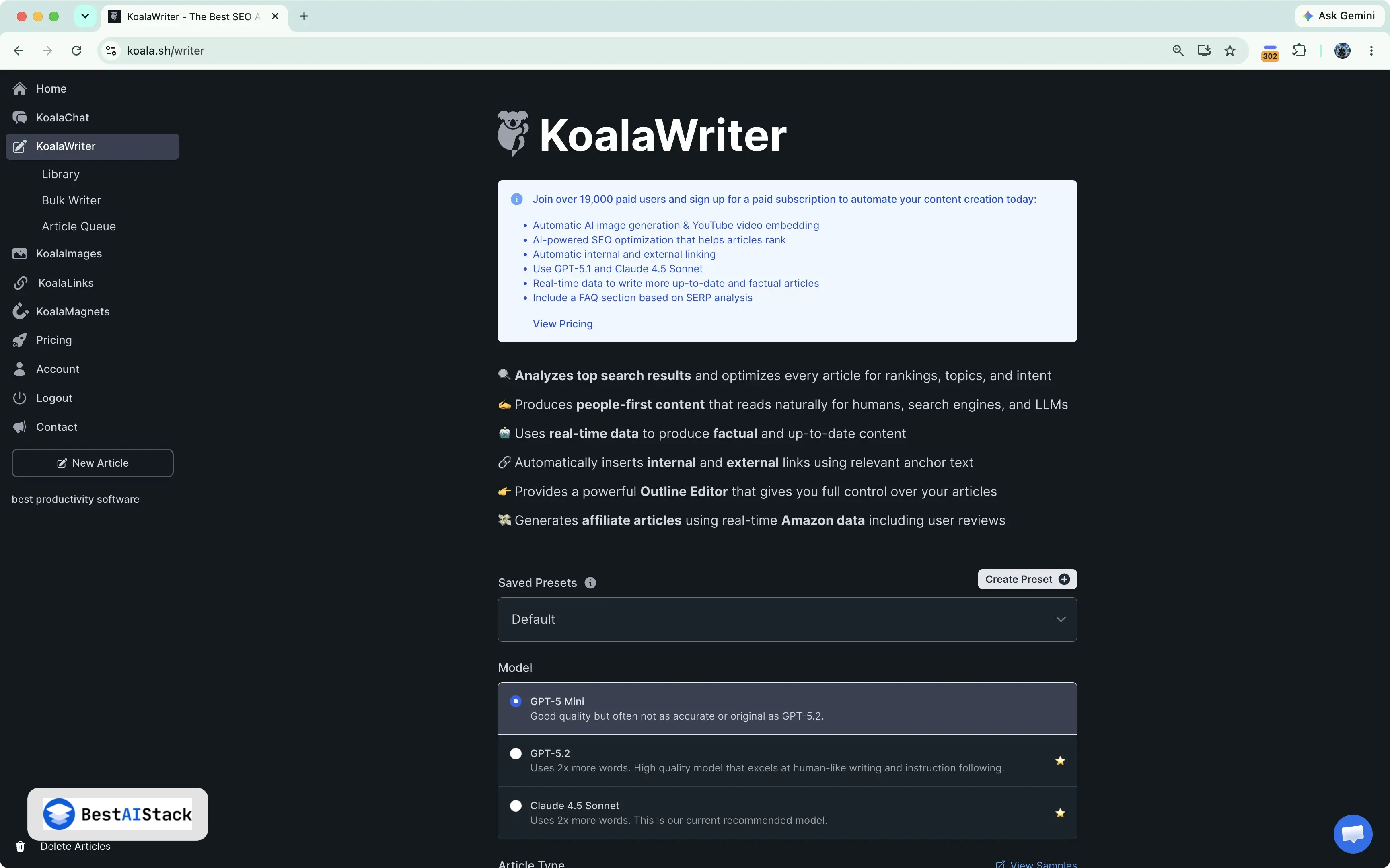Click the Delete Articles label
The image size is (1390, 868).
point(75,846)
